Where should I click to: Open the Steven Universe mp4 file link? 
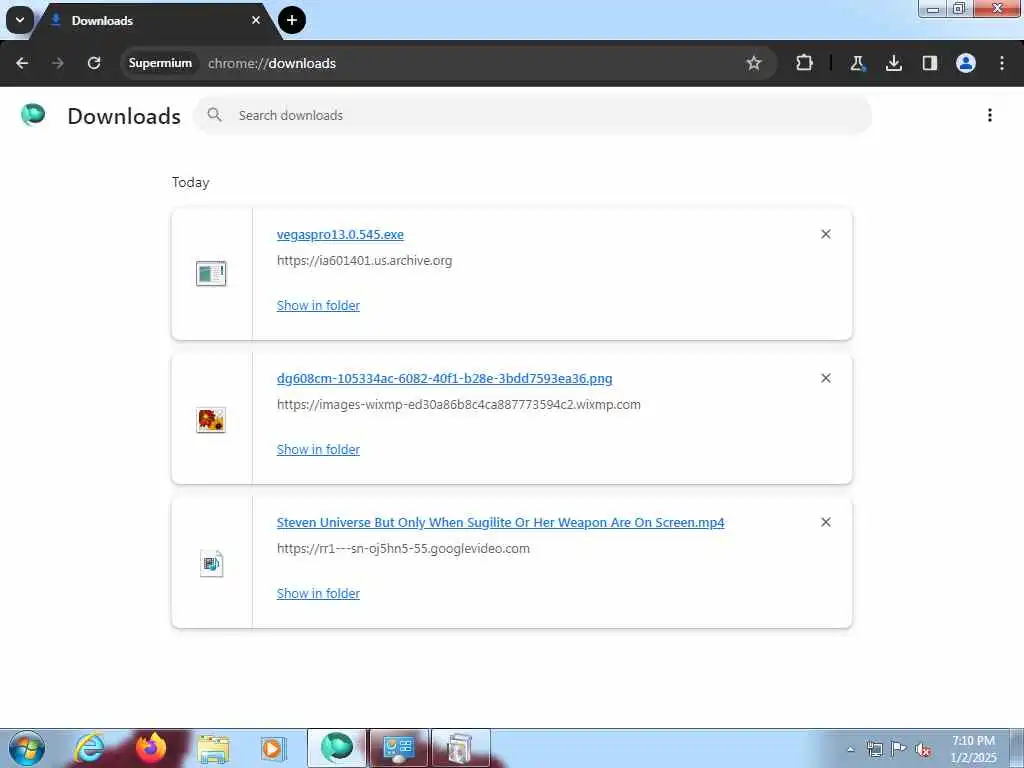point(500,522)
